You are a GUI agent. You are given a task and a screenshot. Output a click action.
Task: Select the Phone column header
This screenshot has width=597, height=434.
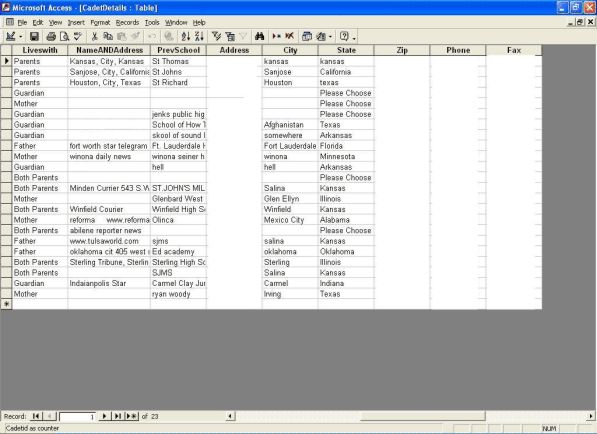point(458,50)
